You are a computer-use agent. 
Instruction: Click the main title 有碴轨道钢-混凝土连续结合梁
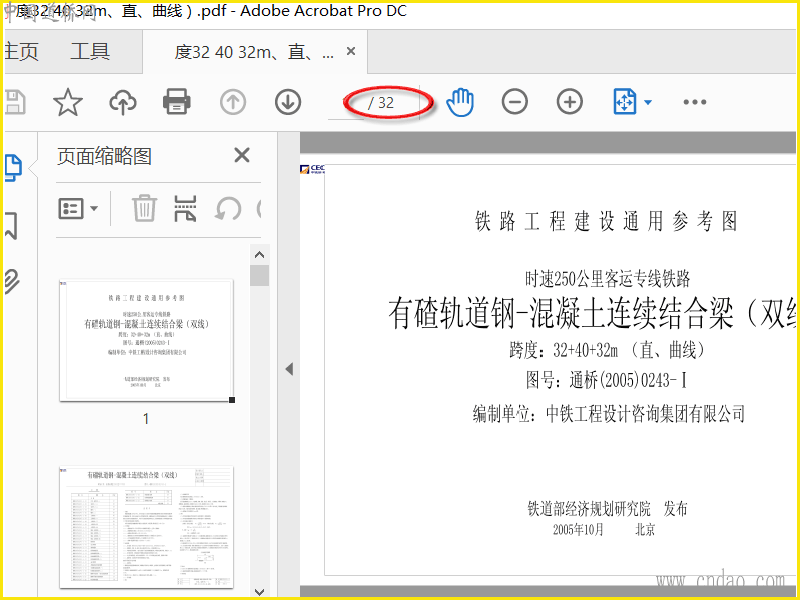click(x=591, y=313)
